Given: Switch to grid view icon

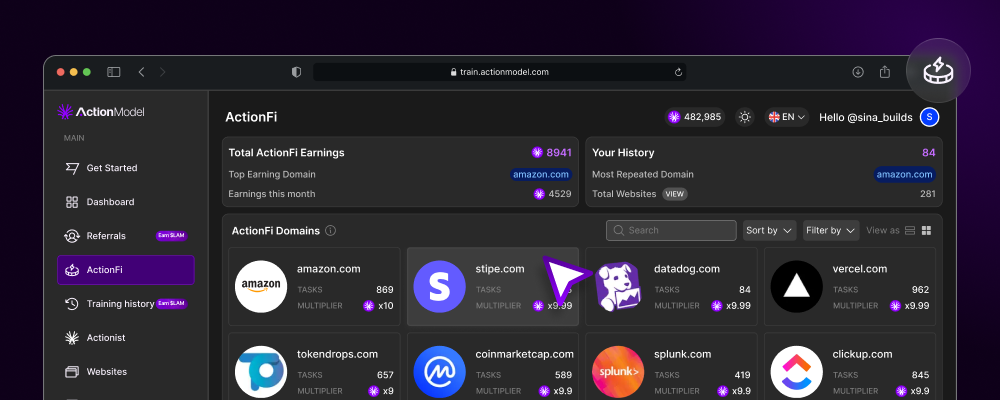Looking at the screenshot, I should pyautogui.click(x=927, y=230).
